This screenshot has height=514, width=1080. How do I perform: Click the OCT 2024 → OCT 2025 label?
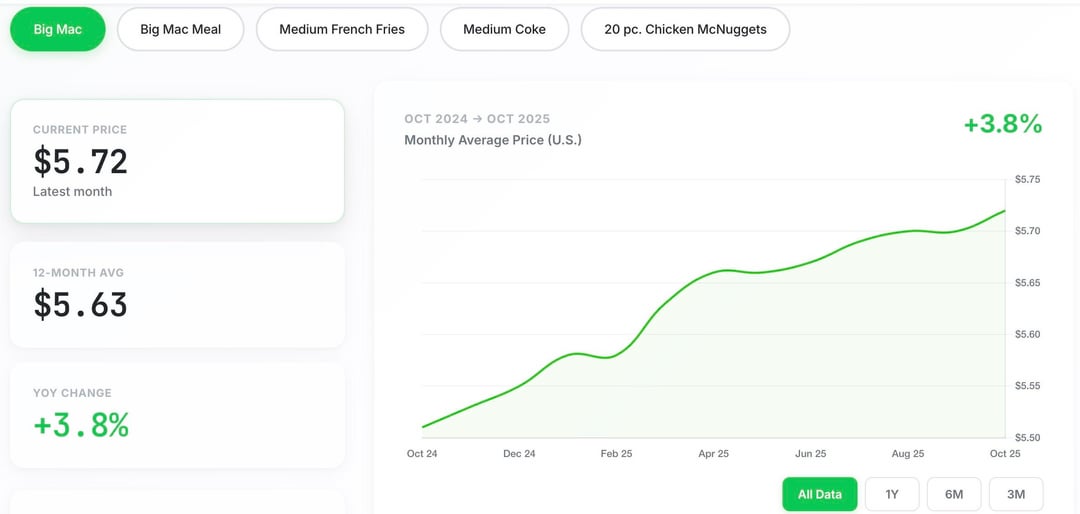[x=477, y=119]
